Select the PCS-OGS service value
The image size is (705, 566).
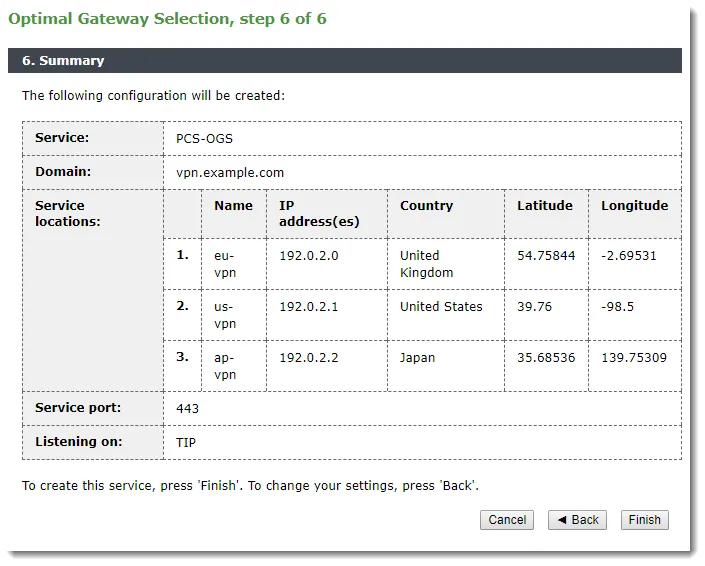click(x=204, y=138)
